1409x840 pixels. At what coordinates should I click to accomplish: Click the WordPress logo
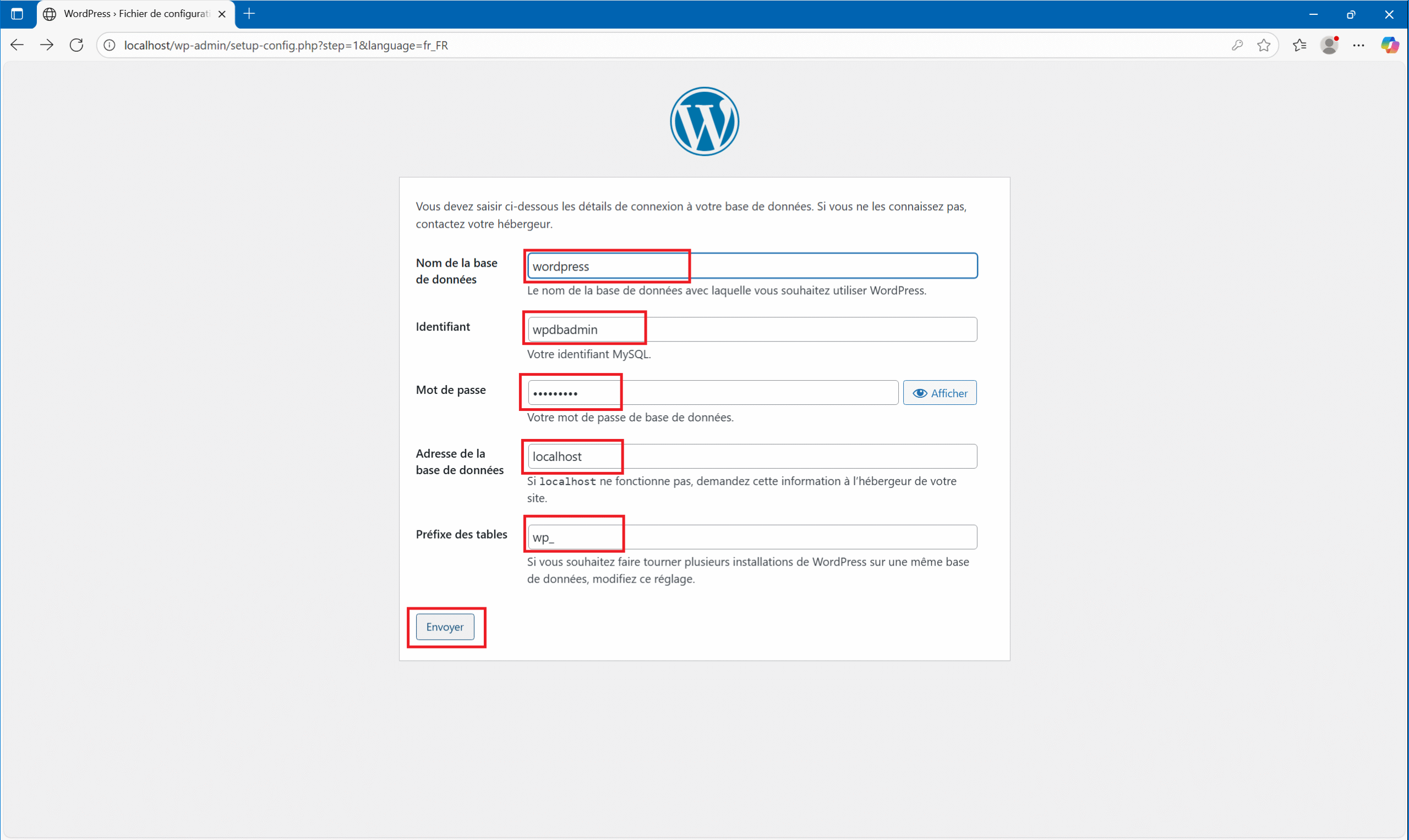pyautogui.click(x=704, y=121)
